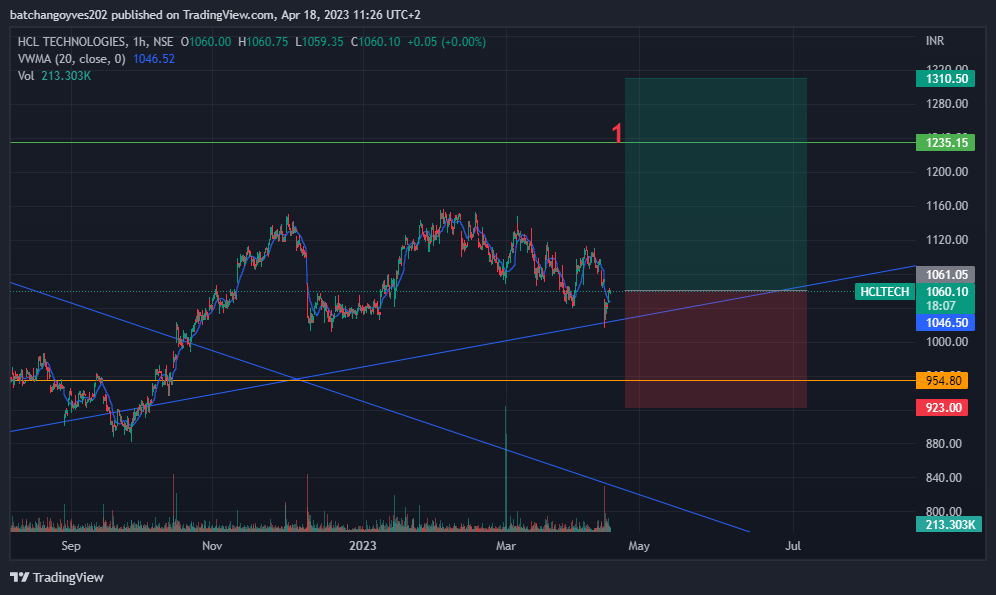Click the blue 1046.50 VWMA price label
This screenshot has width=996, height=595.
tap(946, 323)
